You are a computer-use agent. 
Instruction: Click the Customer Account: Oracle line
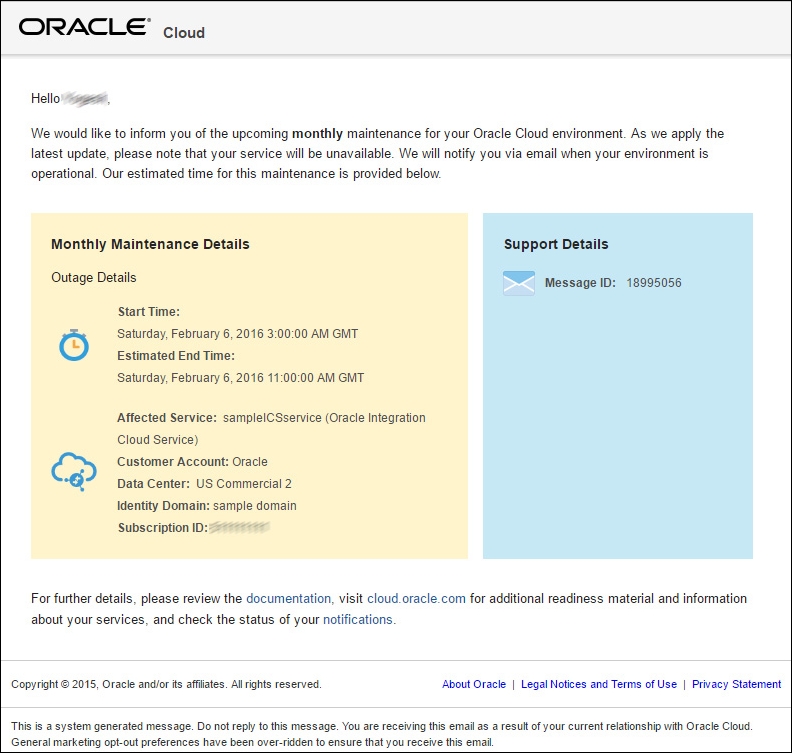pyautogui.click(x=192, y=462)
